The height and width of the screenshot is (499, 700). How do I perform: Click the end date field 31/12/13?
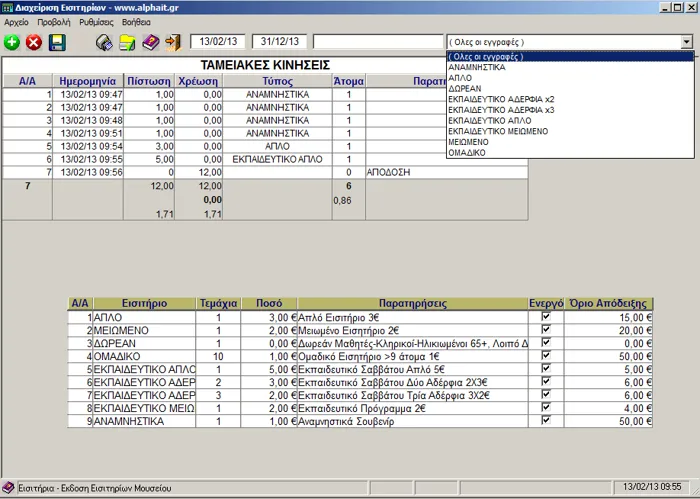278,42
